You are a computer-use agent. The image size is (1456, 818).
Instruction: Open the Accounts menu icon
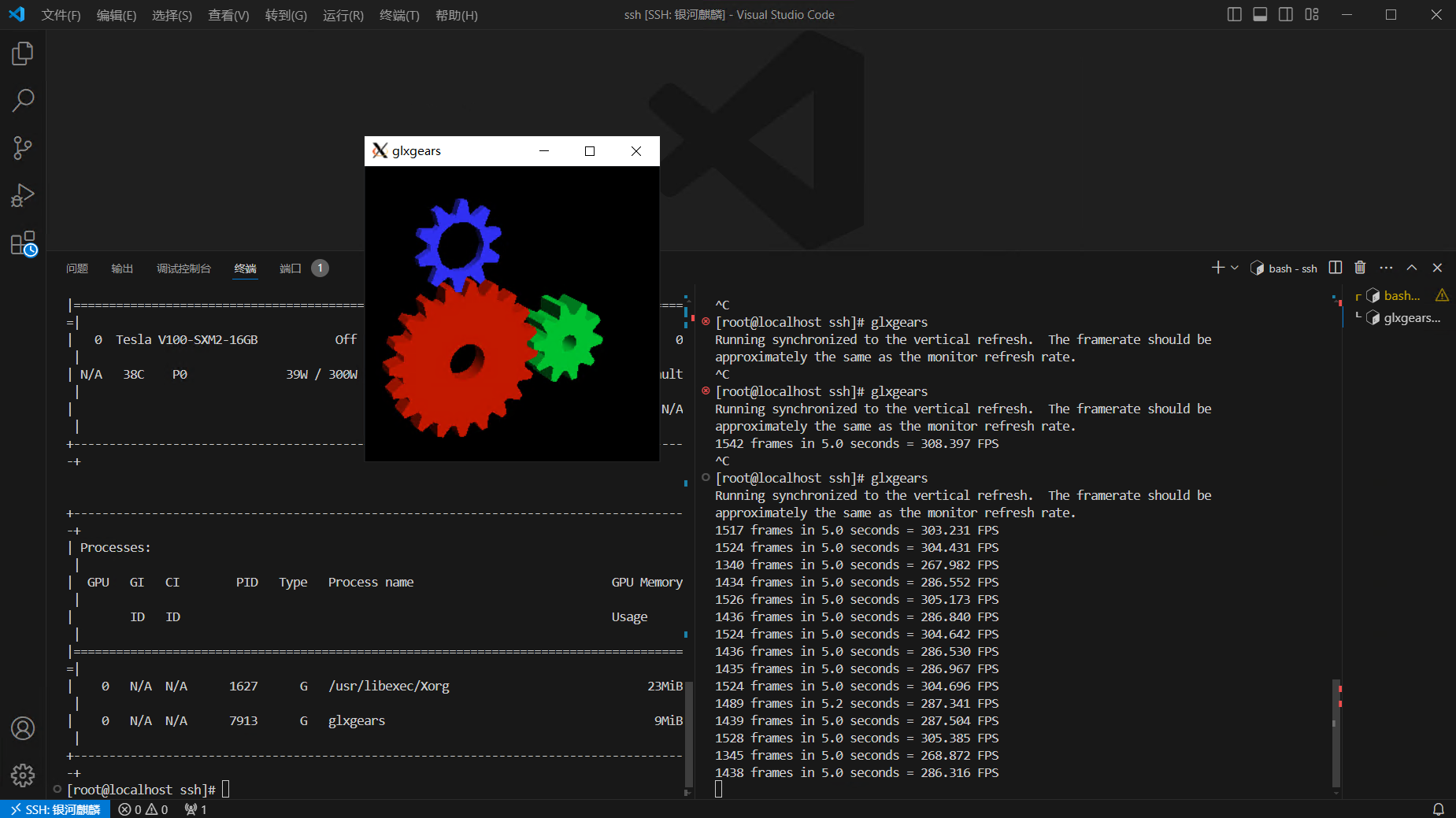coord(23,728)
